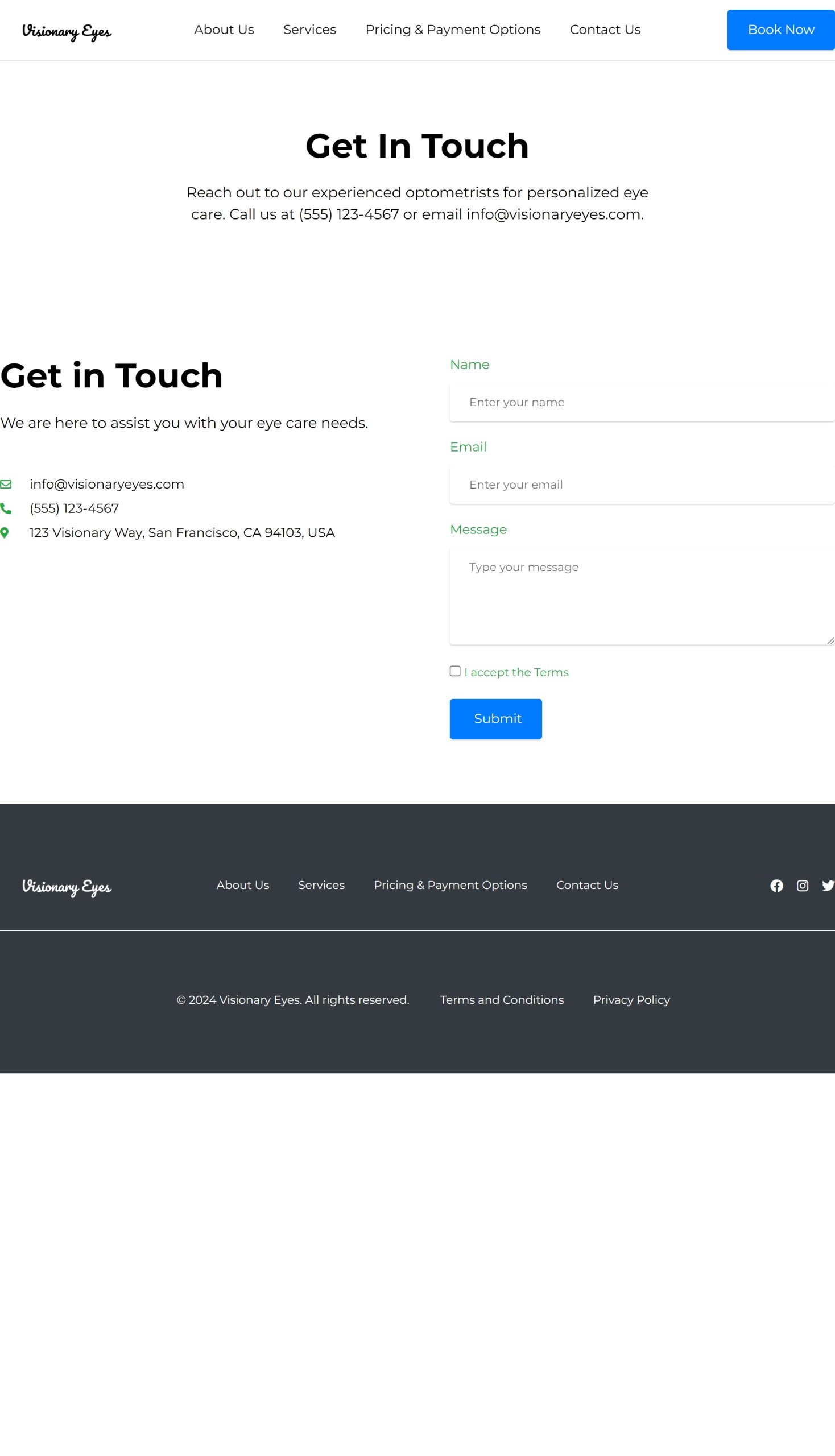
Task: Click the Message field label
Action: click(478, 530)
